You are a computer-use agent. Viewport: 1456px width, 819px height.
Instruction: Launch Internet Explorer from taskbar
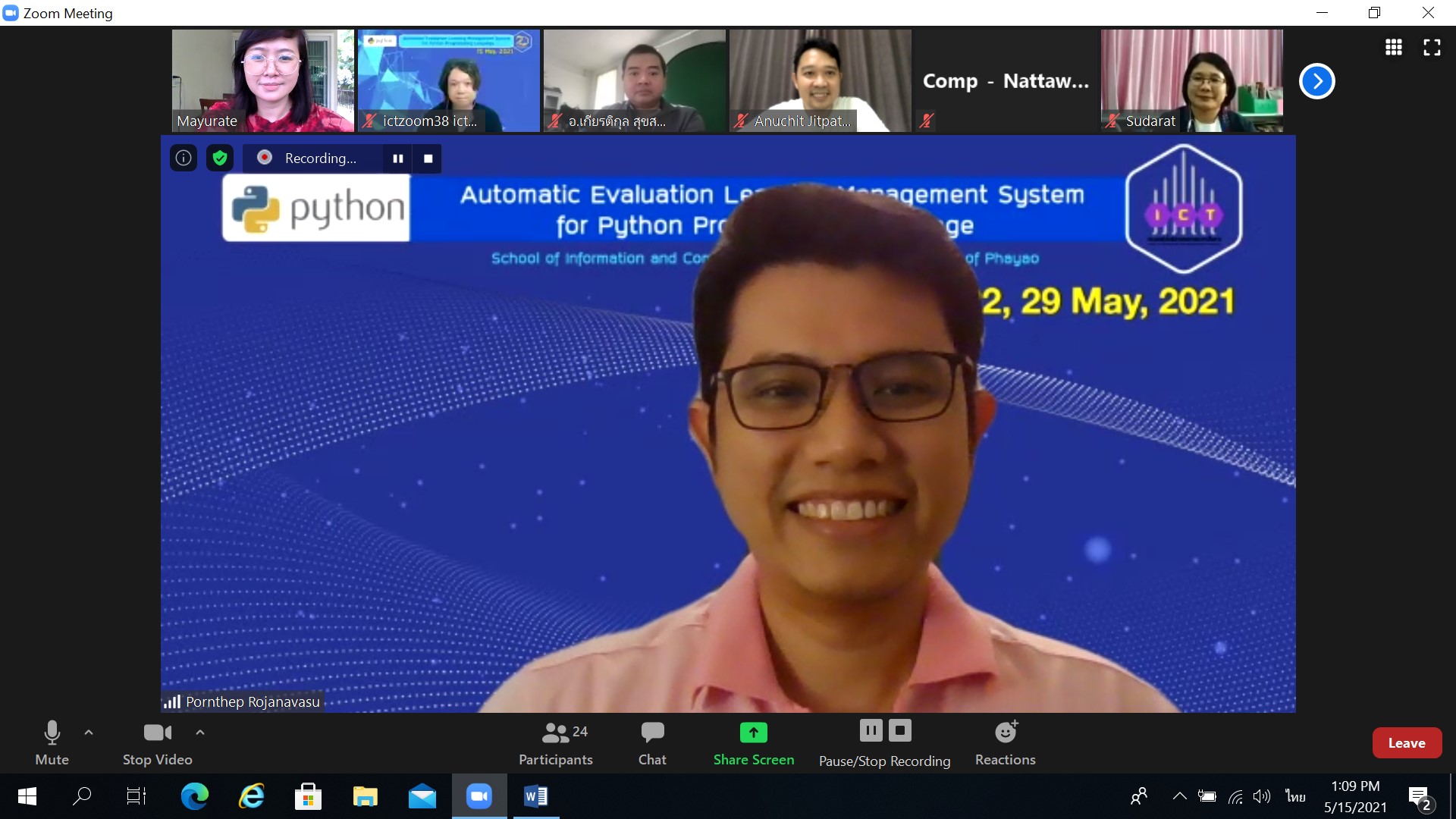(251, 796)
